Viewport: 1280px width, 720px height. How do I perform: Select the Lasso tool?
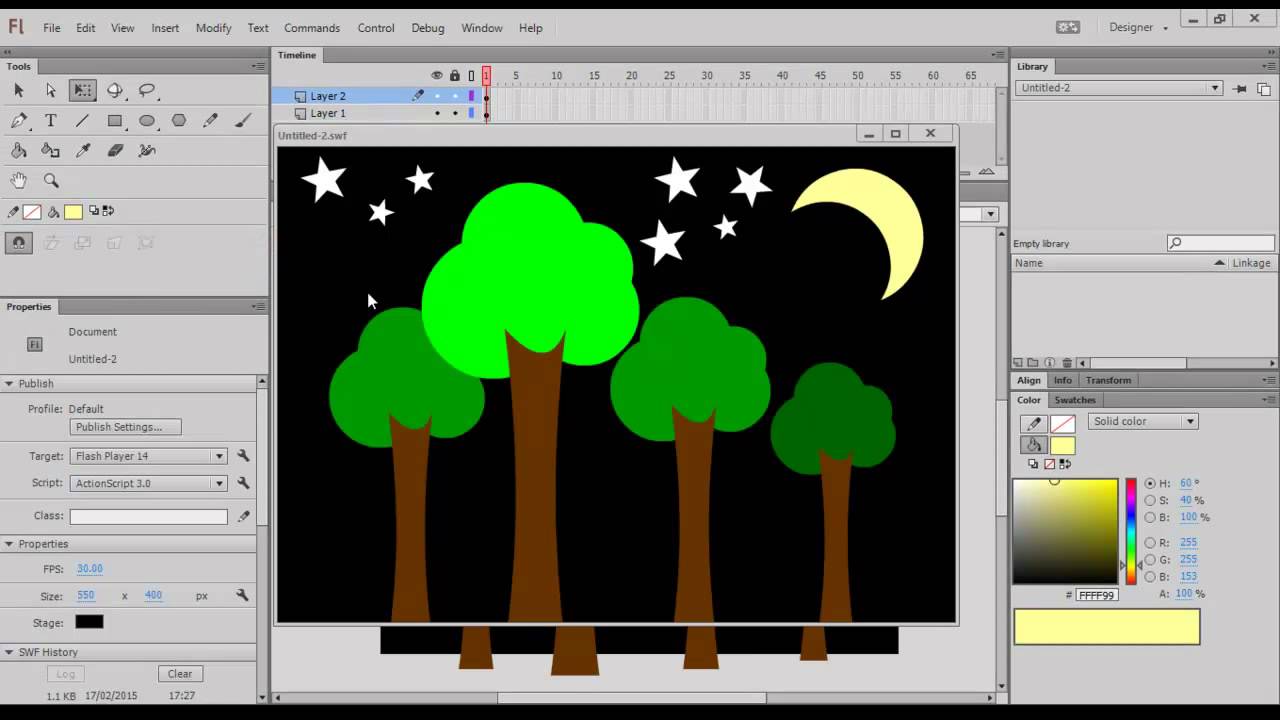(x=147, y=91)
